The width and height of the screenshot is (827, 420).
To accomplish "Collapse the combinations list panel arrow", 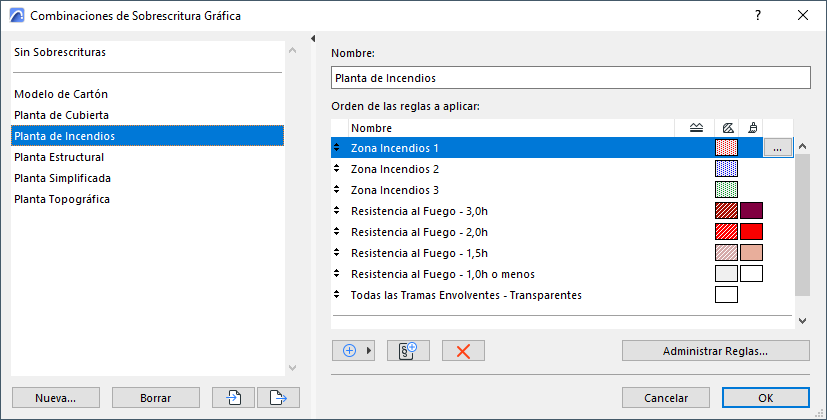I will [313, 39].
